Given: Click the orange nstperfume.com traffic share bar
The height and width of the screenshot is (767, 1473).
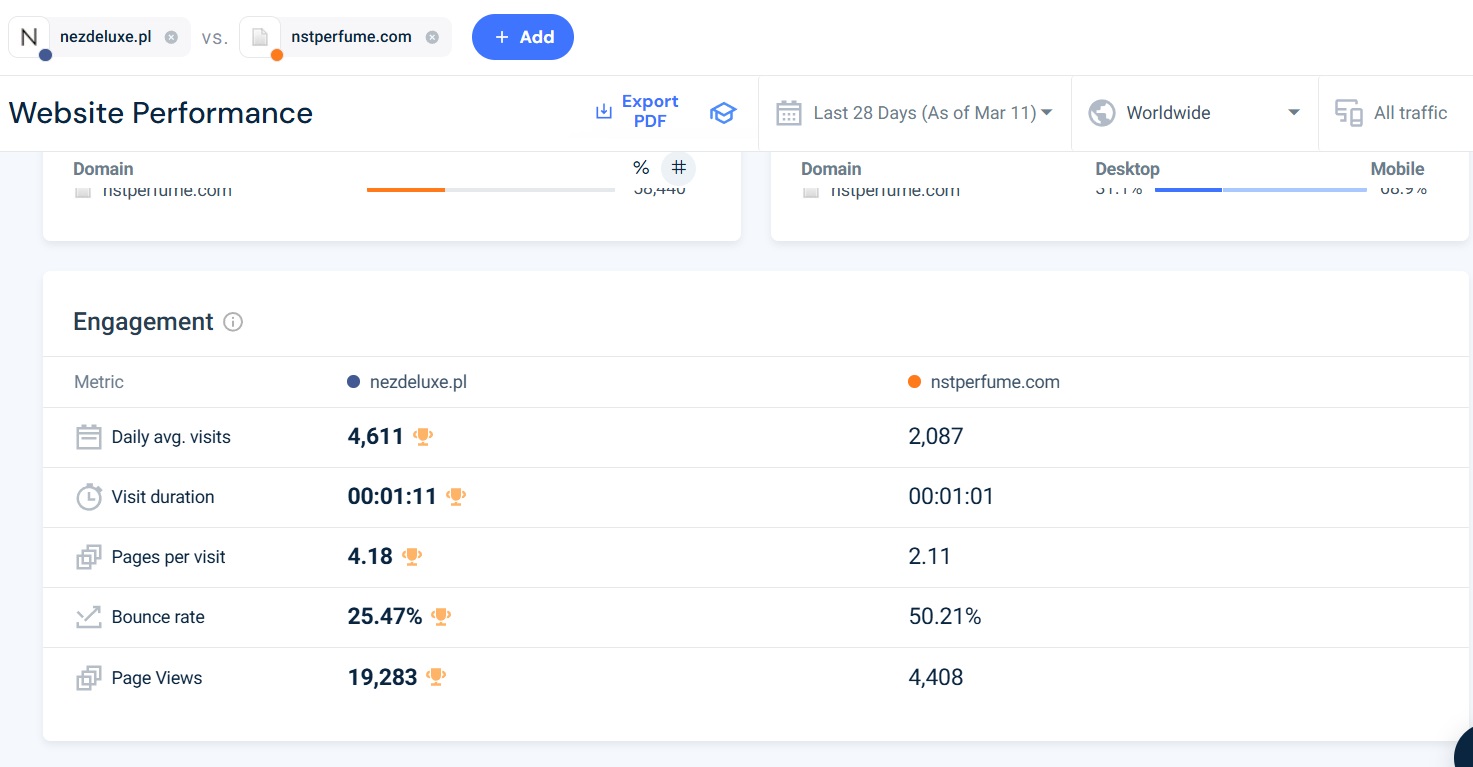Looking at the screenshot, I should coord(406,190).
